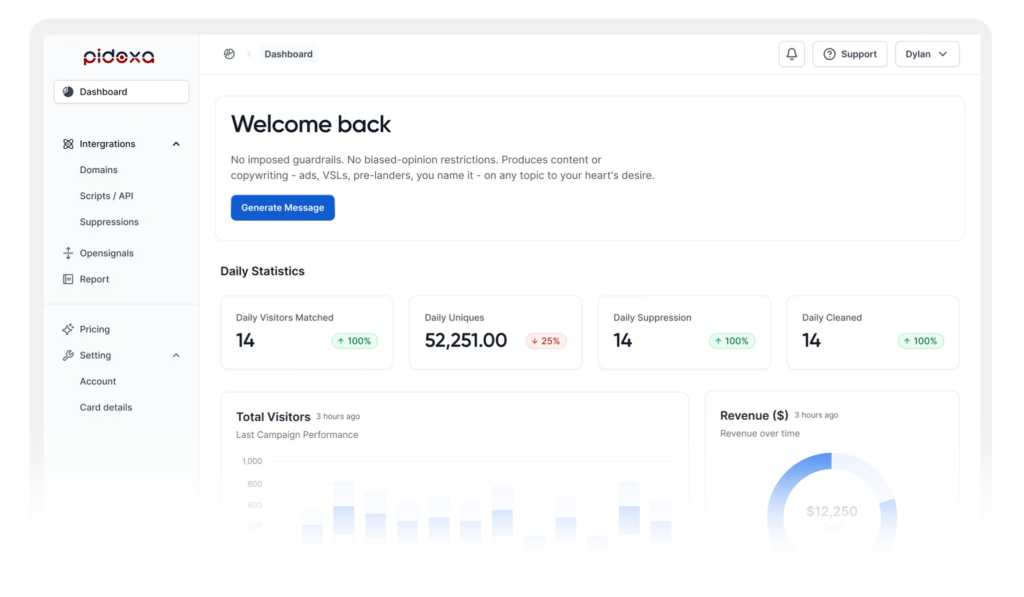
Task: Go to Suppressions in sidebar
Action: (x=109, y=222)
